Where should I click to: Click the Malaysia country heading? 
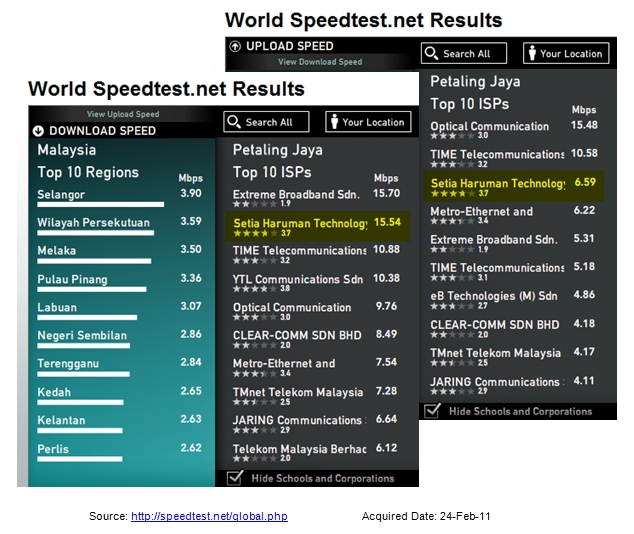coord(67,150)
